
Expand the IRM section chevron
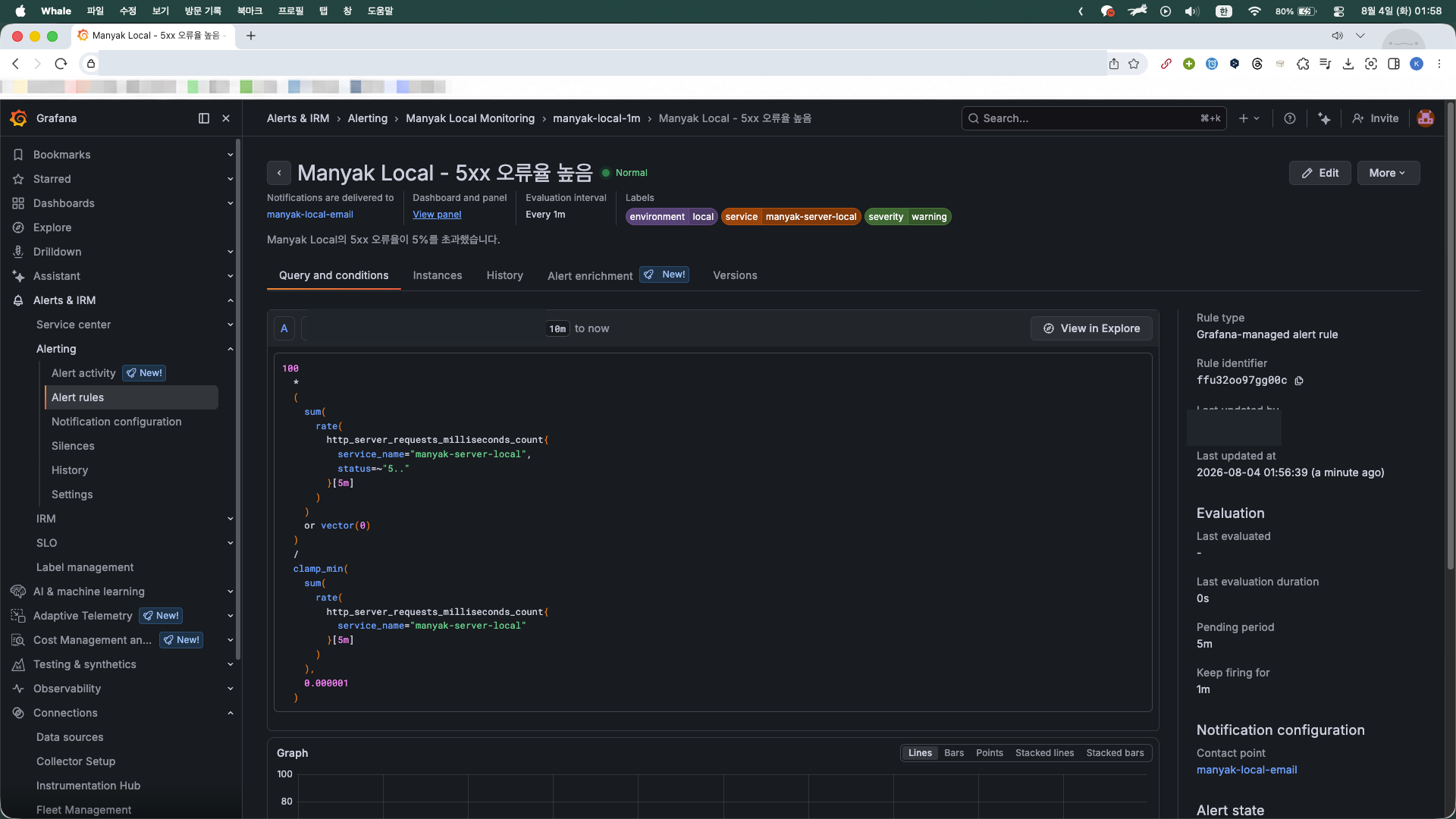[x=230, y=519]
